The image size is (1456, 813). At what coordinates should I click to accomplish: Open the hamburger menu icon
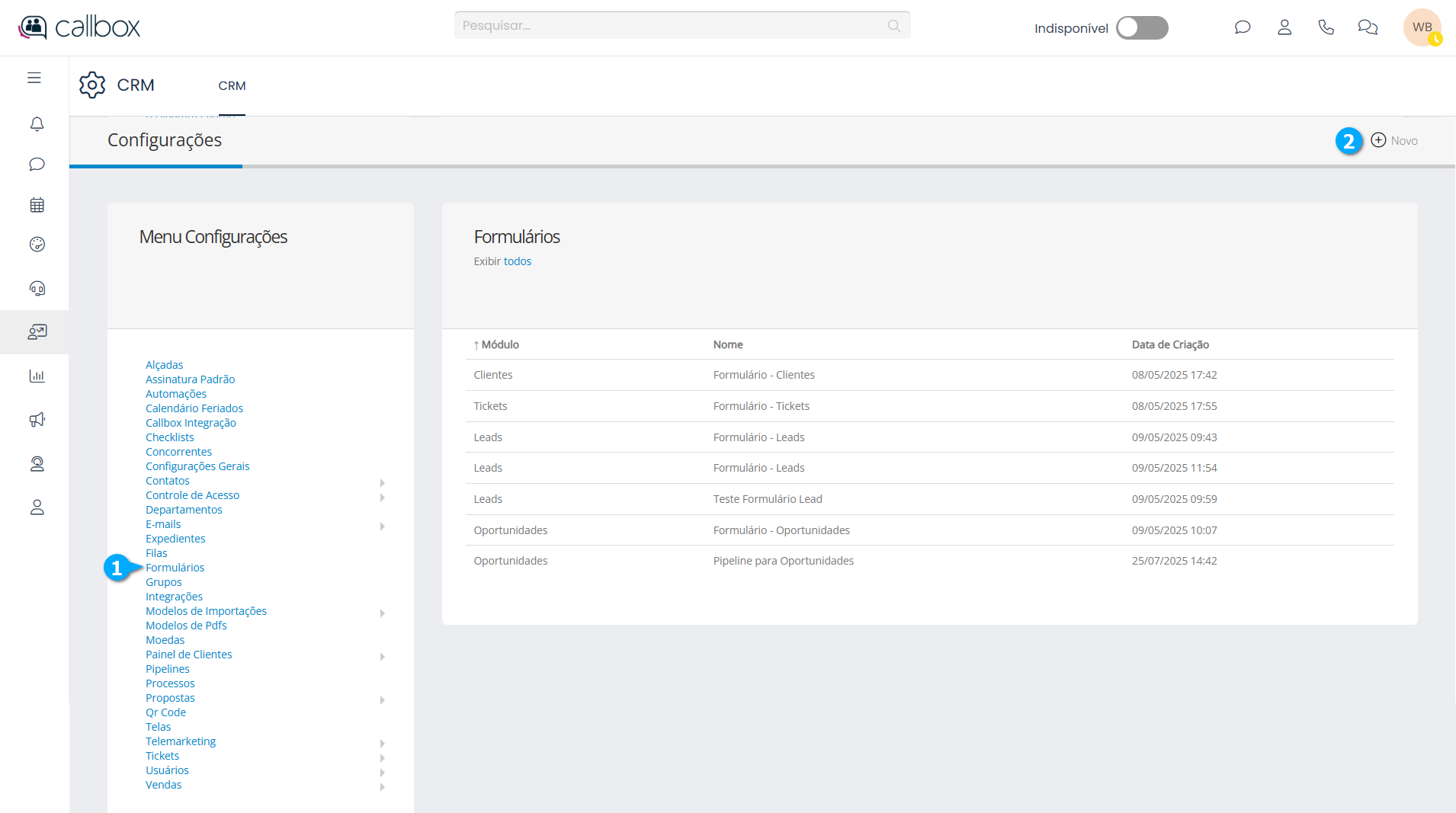(34, 78)
